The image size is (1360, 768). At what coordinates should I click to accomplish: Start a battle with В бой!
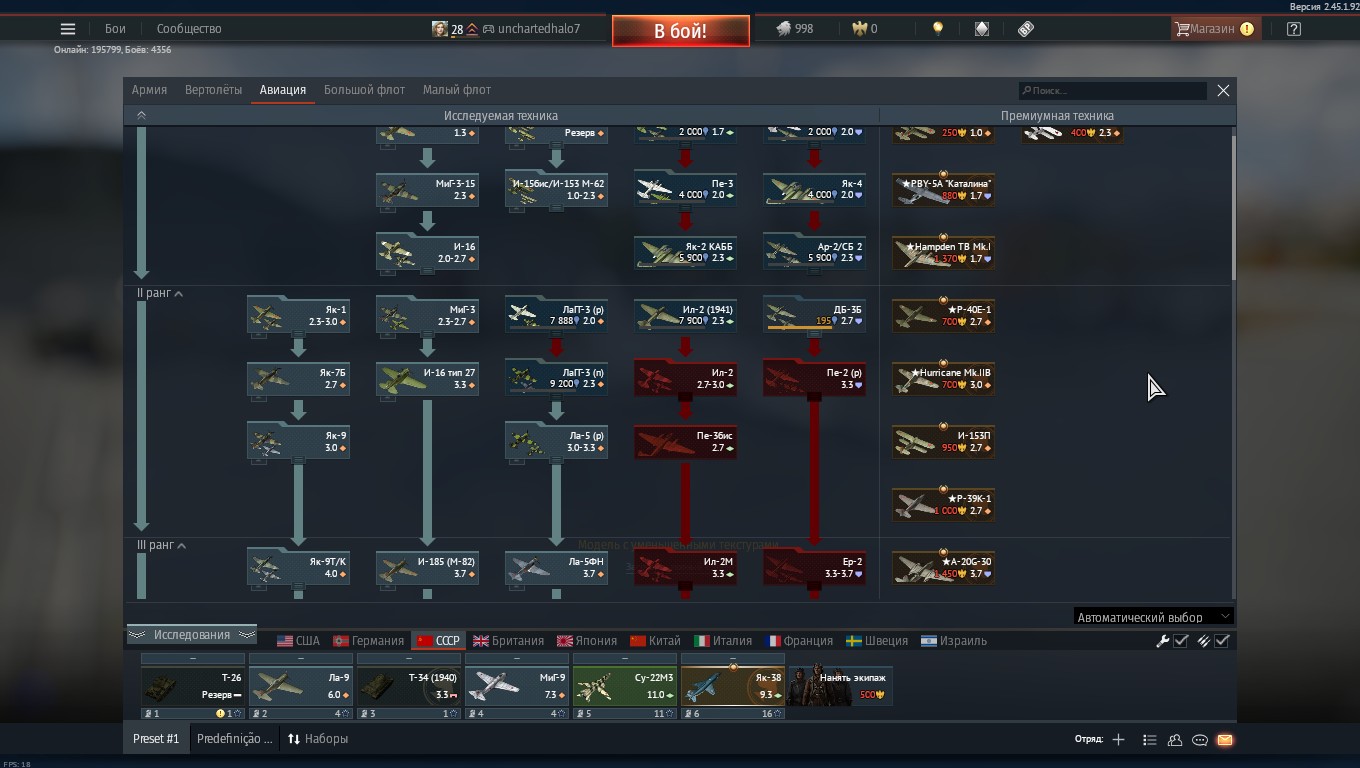tap(681, 31)
